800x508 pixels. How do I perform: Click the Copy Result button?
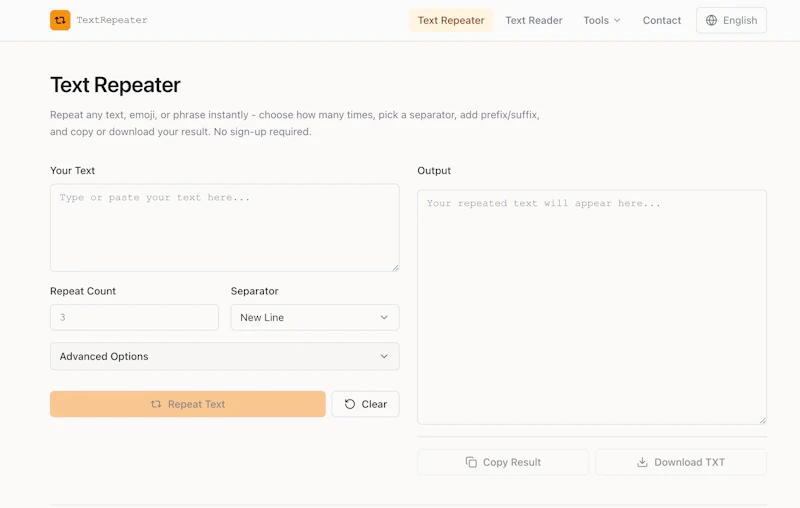click(503, 462)
